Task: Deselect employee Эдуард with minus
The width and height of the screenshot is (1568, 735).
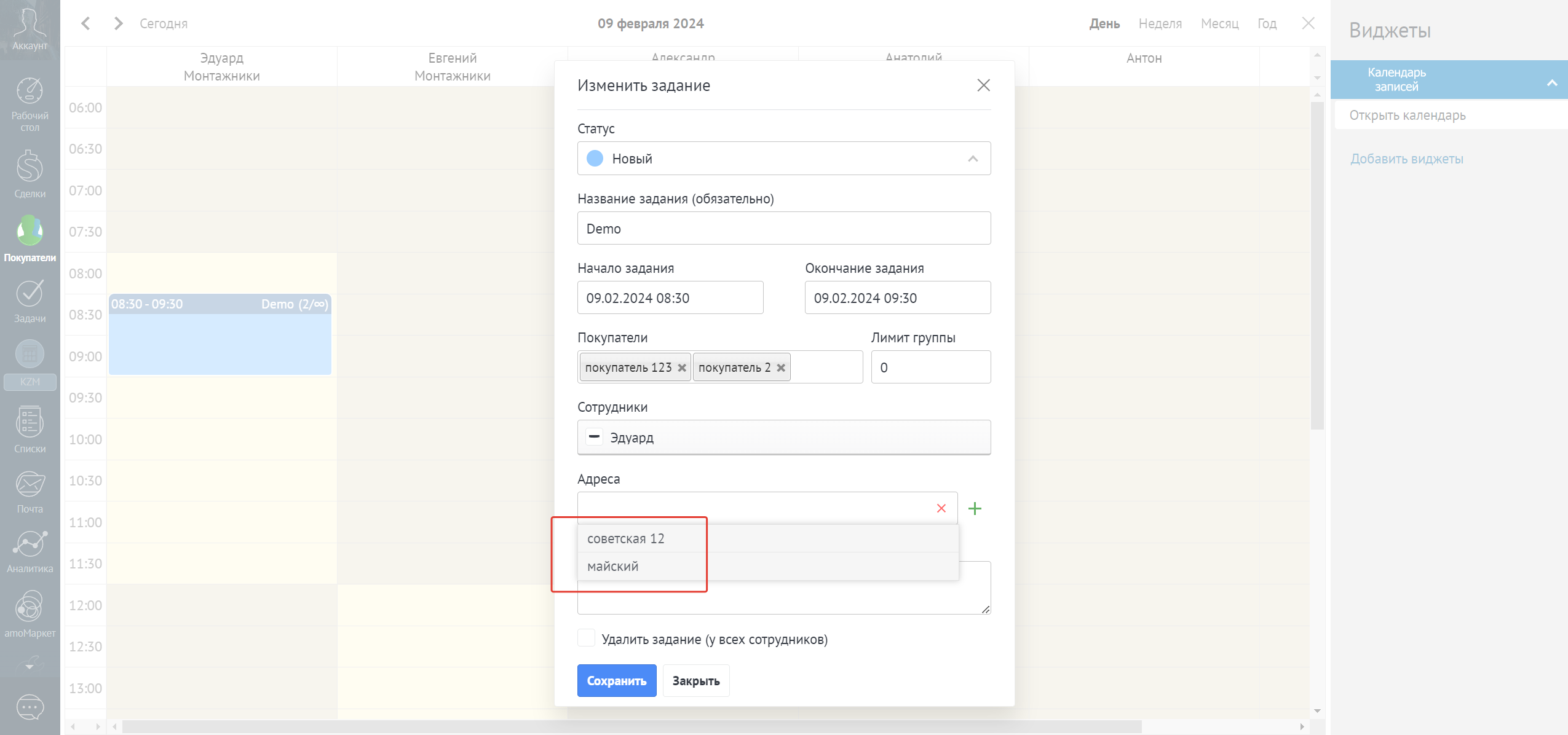Action: (594, 437)
